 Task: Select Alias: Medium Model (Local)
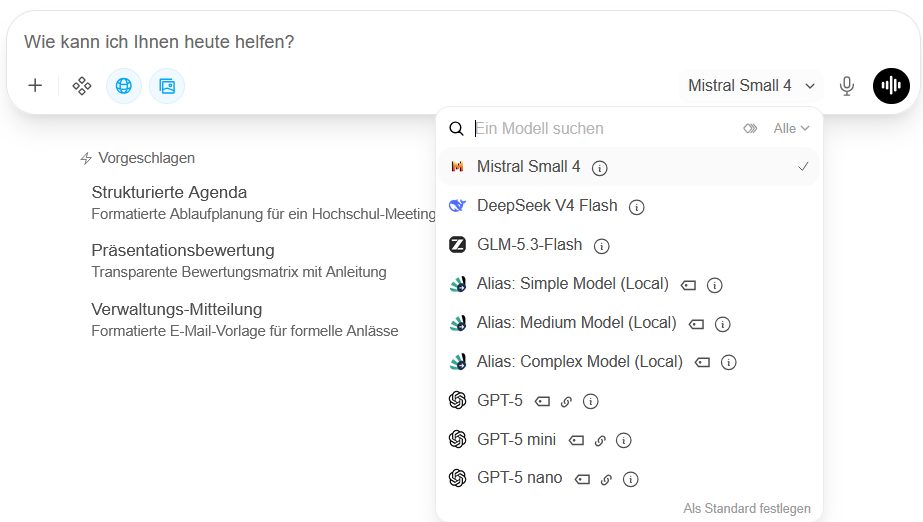point(629,322)
